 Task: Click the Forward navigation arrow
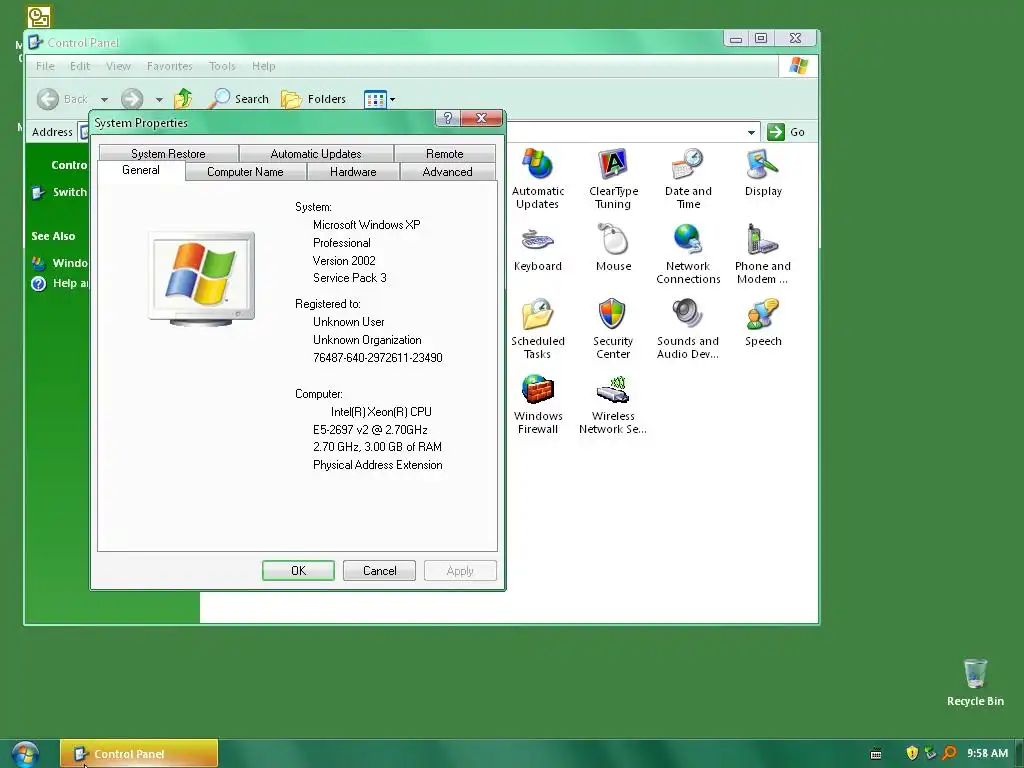(x=132, y=99)
